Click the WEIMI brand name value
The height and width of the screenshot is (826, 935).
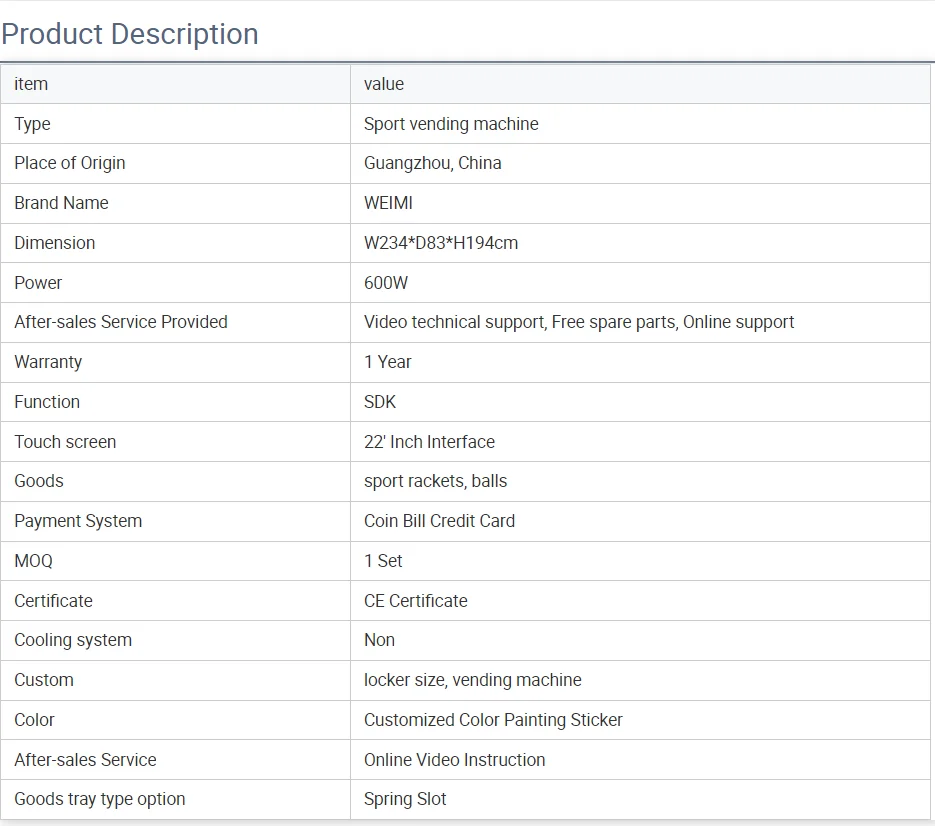click(388, 203)
